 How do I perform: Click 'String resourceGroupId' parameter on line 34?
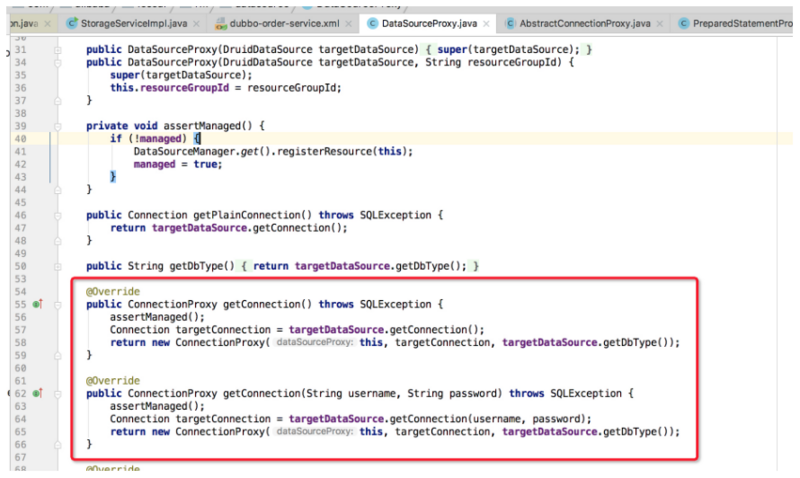[x=493, y=62]
